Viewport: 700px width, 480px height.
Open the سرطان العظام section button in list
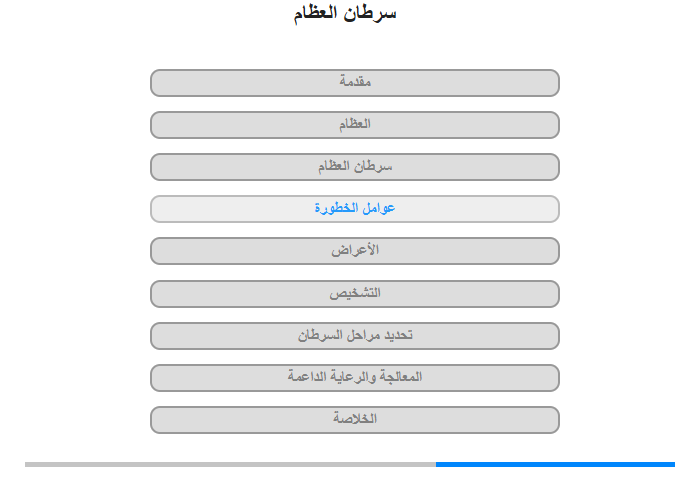pyautogui.click(x=355, y=167)
